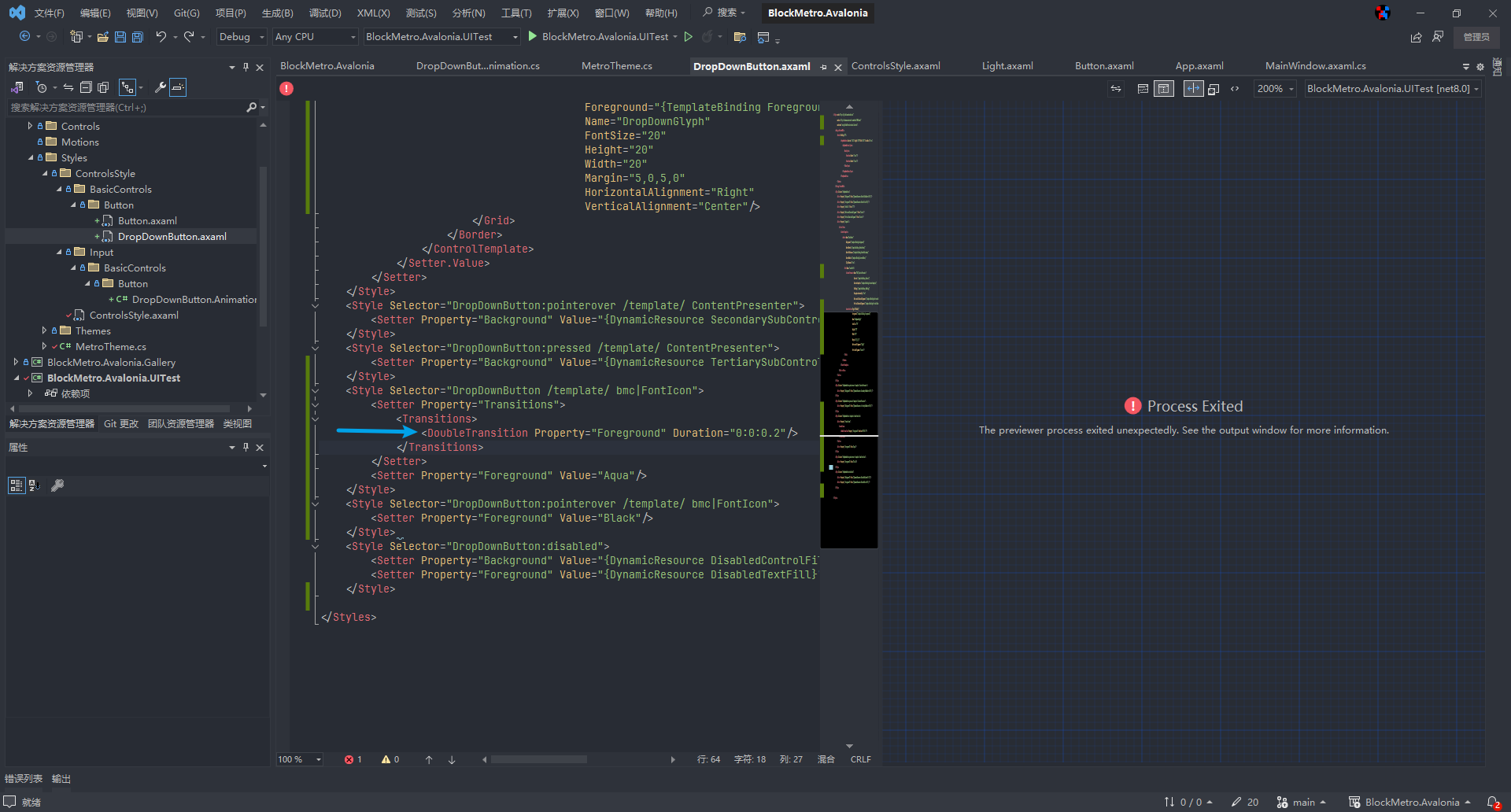Click the Properties panel alphabetical sort icon

point(34,485)
